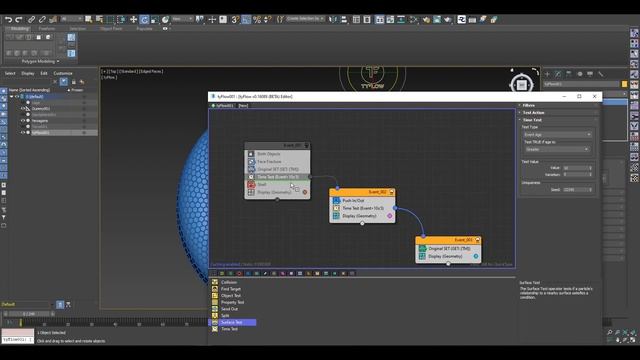
Task: Select the Send Out operator
Action: [x=229, y=309]
